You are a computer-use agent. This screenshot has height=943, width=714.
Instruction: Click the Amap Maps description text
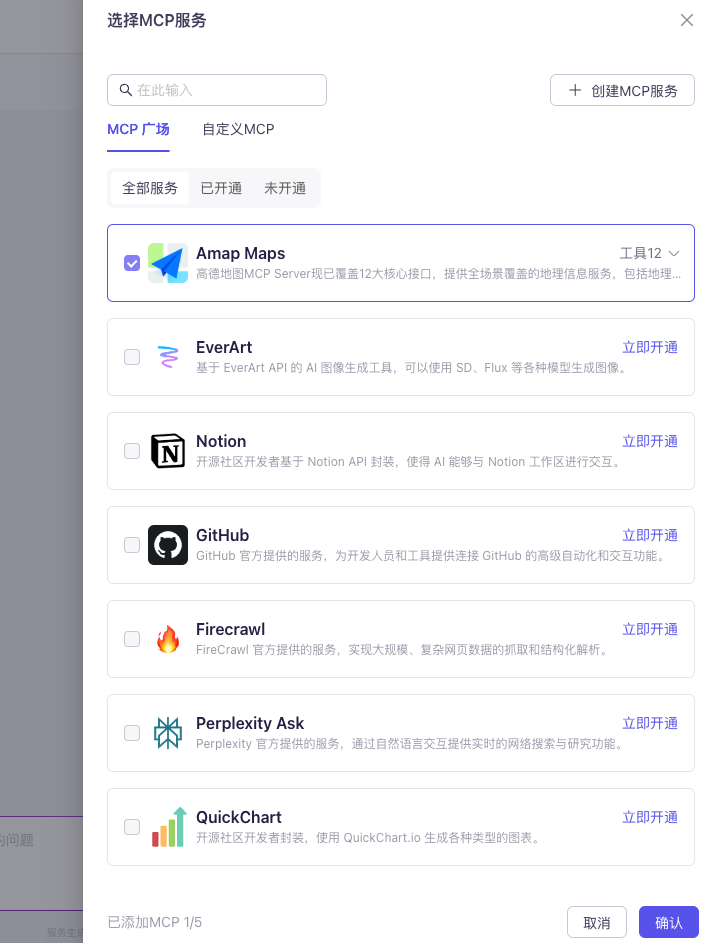click(x=439, y=274)
